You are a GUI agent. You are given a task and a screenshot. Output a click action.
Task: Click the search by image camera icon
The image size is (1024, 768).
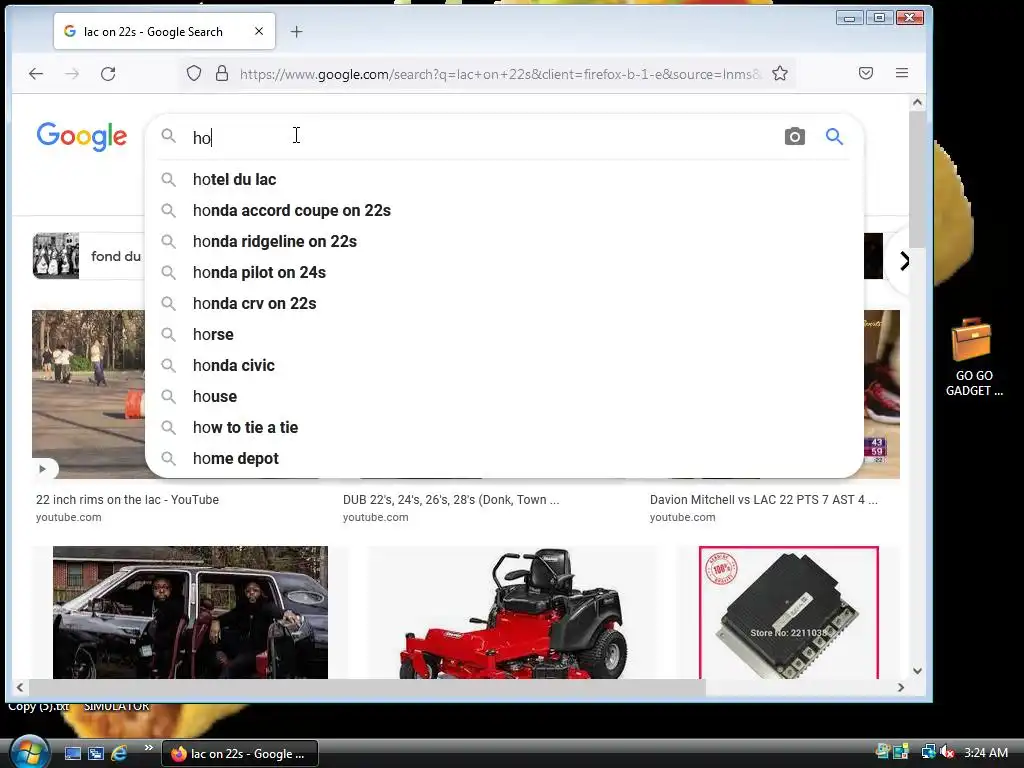point(794,136)
